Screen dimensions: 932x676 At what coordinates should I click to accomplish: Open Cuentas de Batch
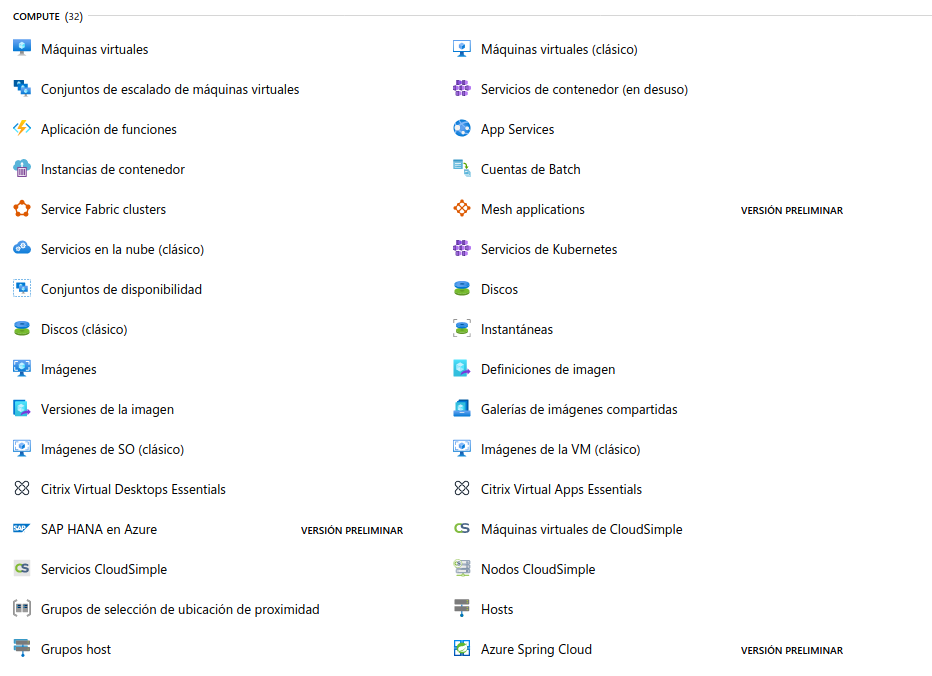(x=531, y=169)
